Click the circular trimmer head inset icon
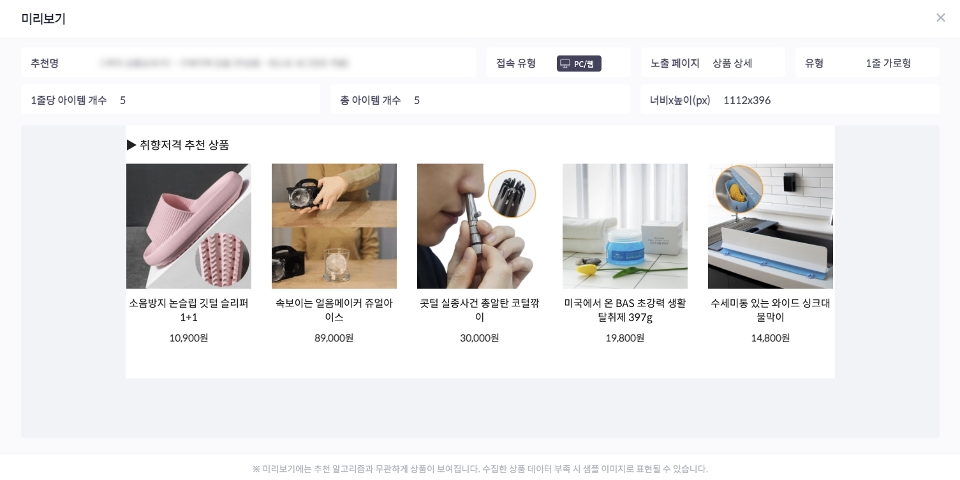Viewport: 960px width, 480px height. [512, 193]
